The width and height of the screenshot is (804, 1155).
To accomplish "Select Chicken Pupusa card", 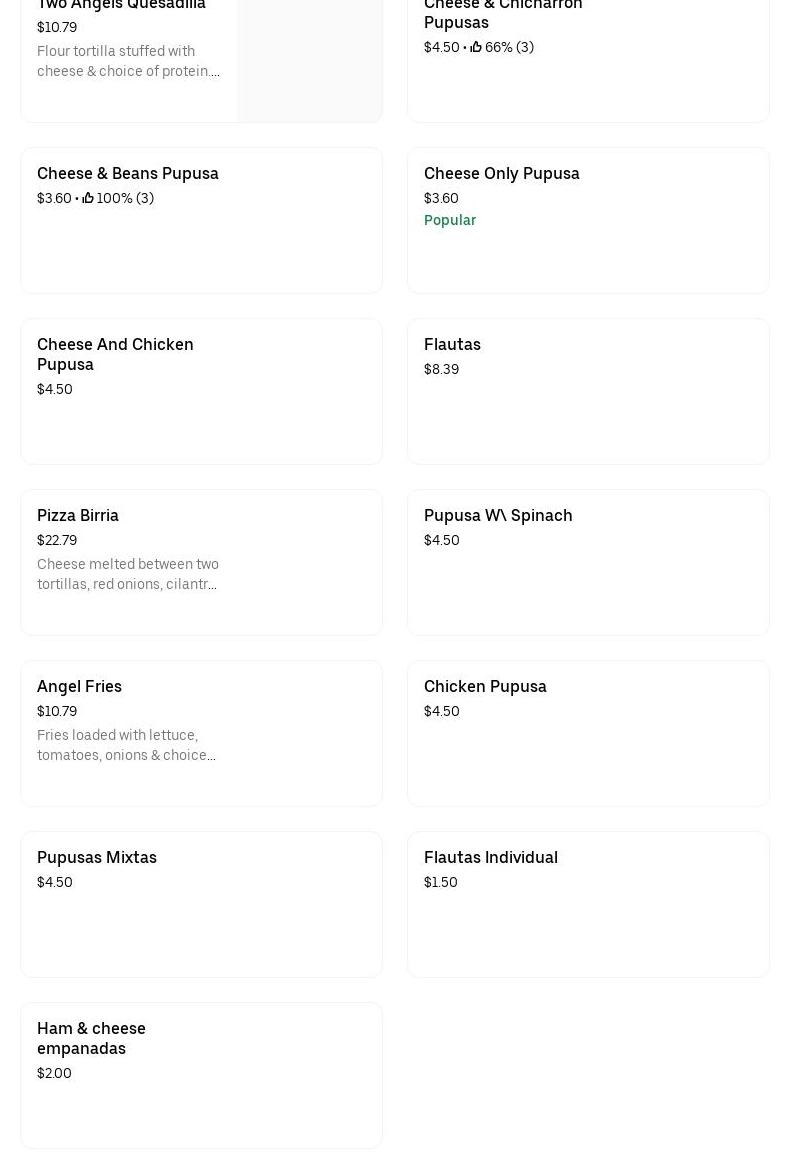I will pyautogui.click(x=587, y=733).
